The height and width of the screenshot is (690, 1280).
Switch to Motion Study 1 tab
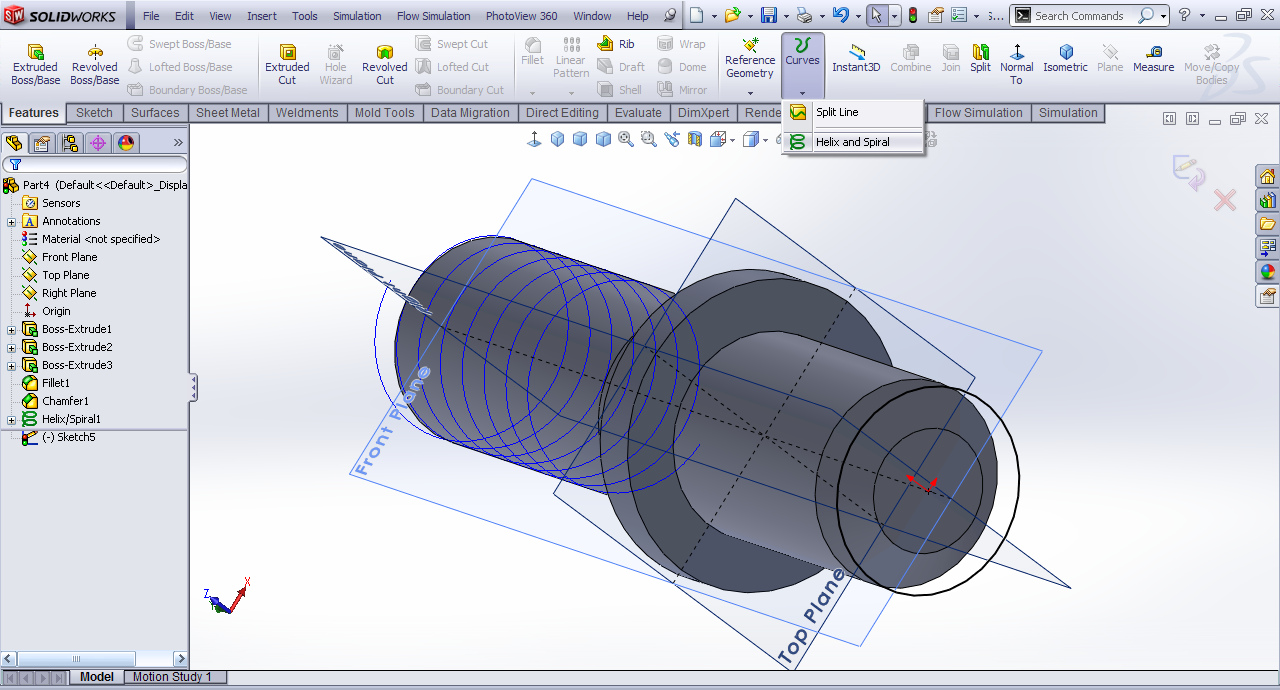[172, 677]
